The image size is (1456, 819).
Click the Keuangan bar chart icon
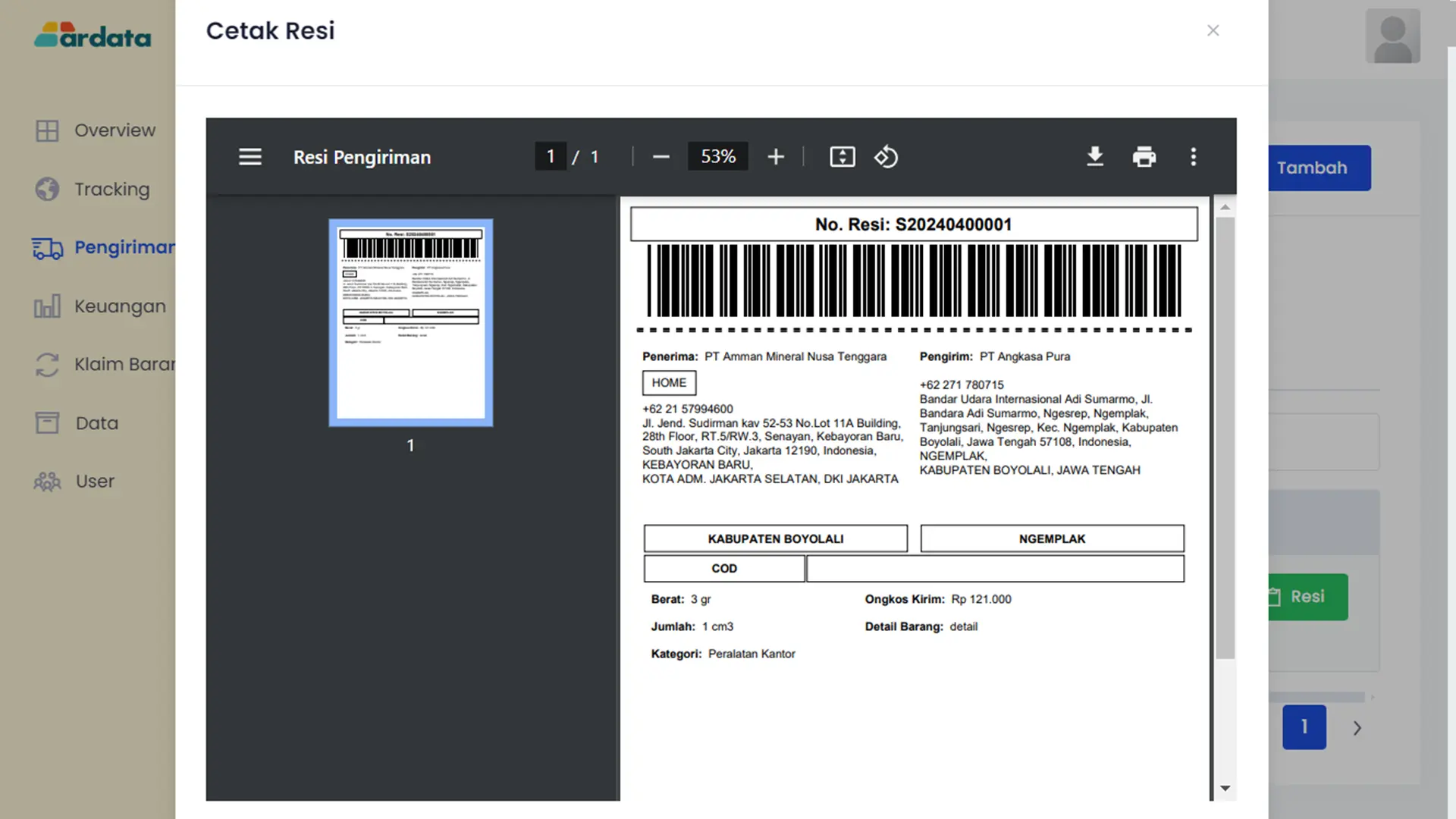coord(47,306)
